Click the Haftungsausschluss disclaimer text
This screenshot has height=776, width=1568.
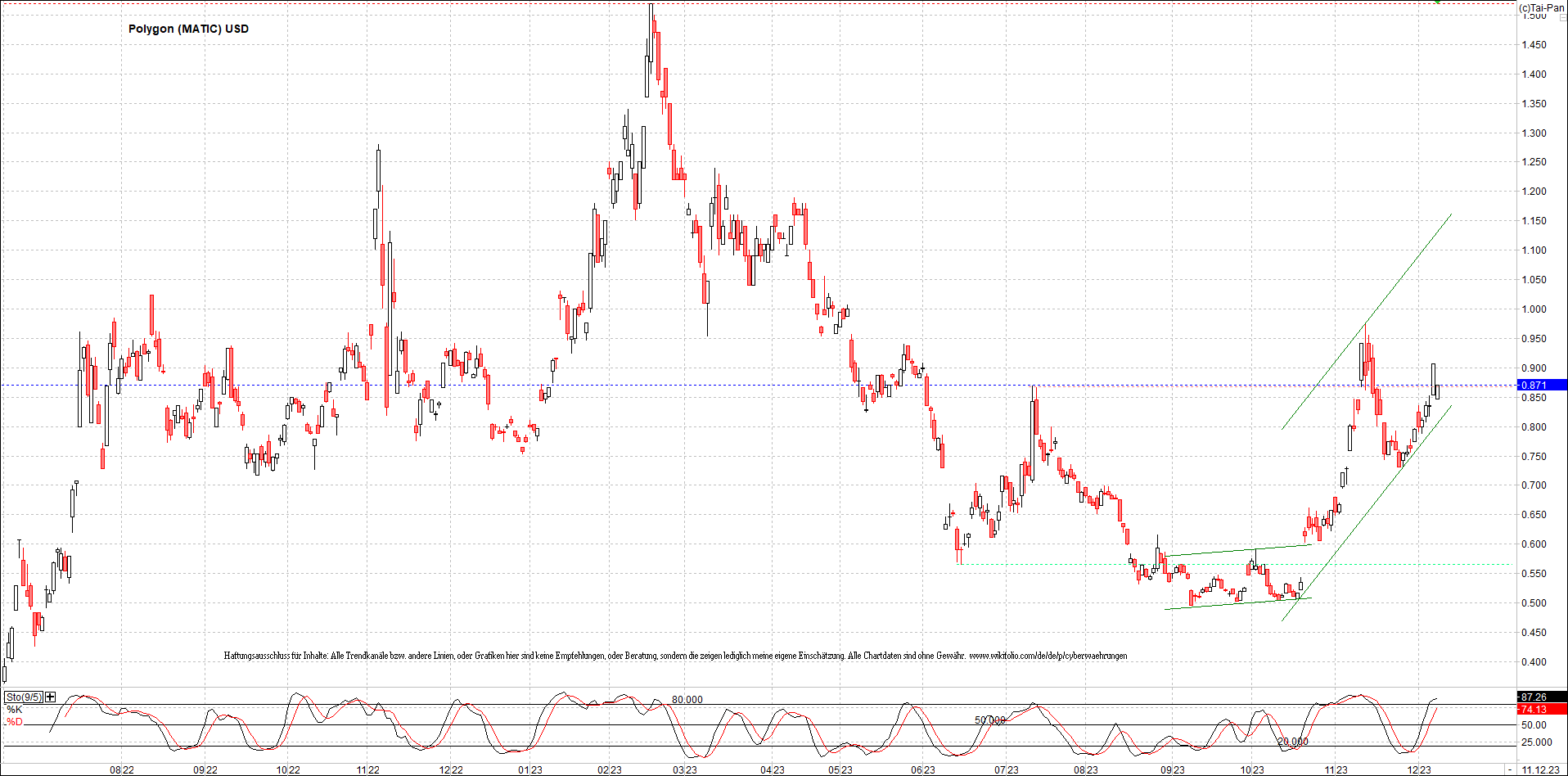pyautogui.click(x=675, y=656)
